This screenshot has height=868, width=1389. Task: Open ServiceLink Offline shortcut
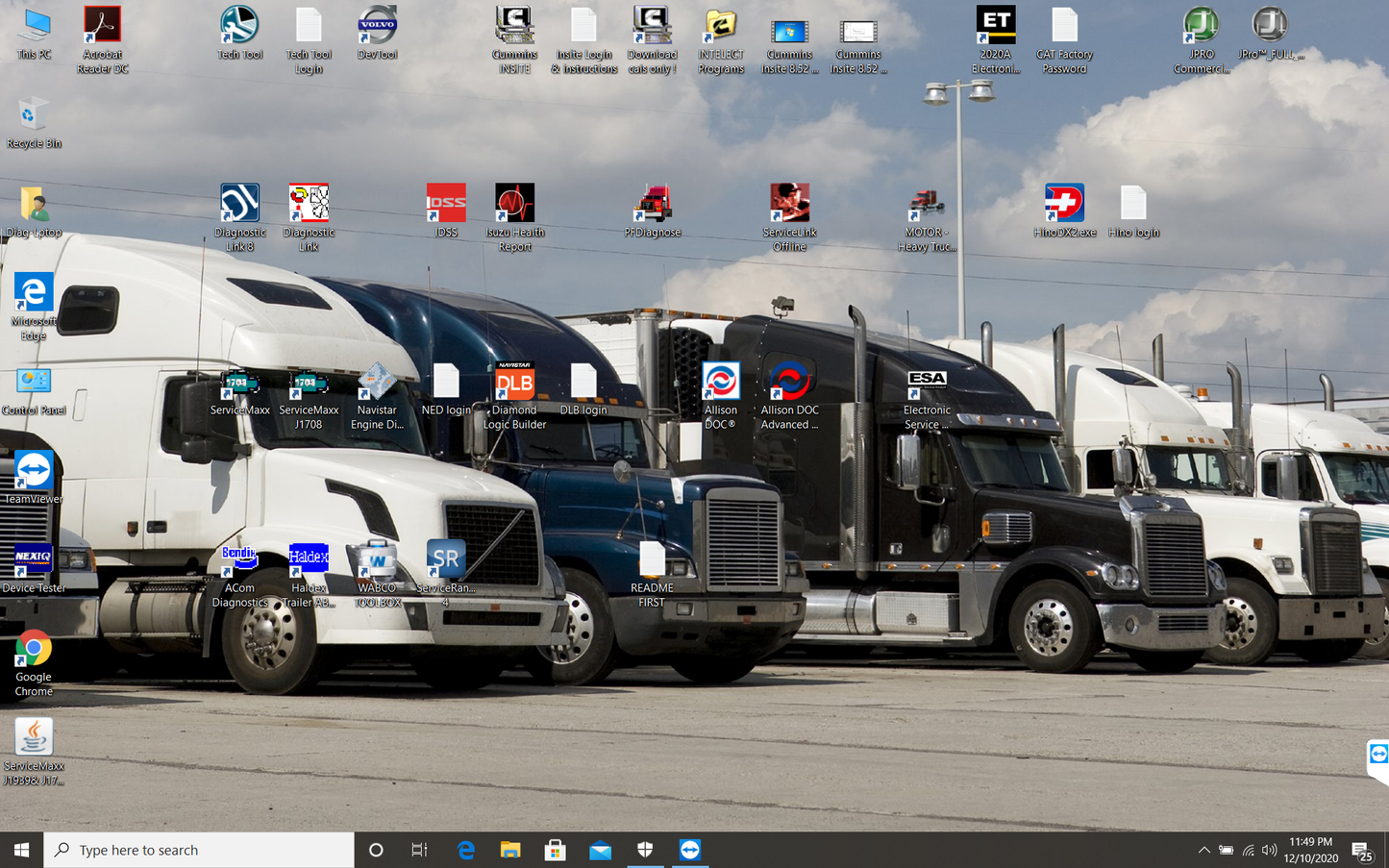[x=789, y=218]
